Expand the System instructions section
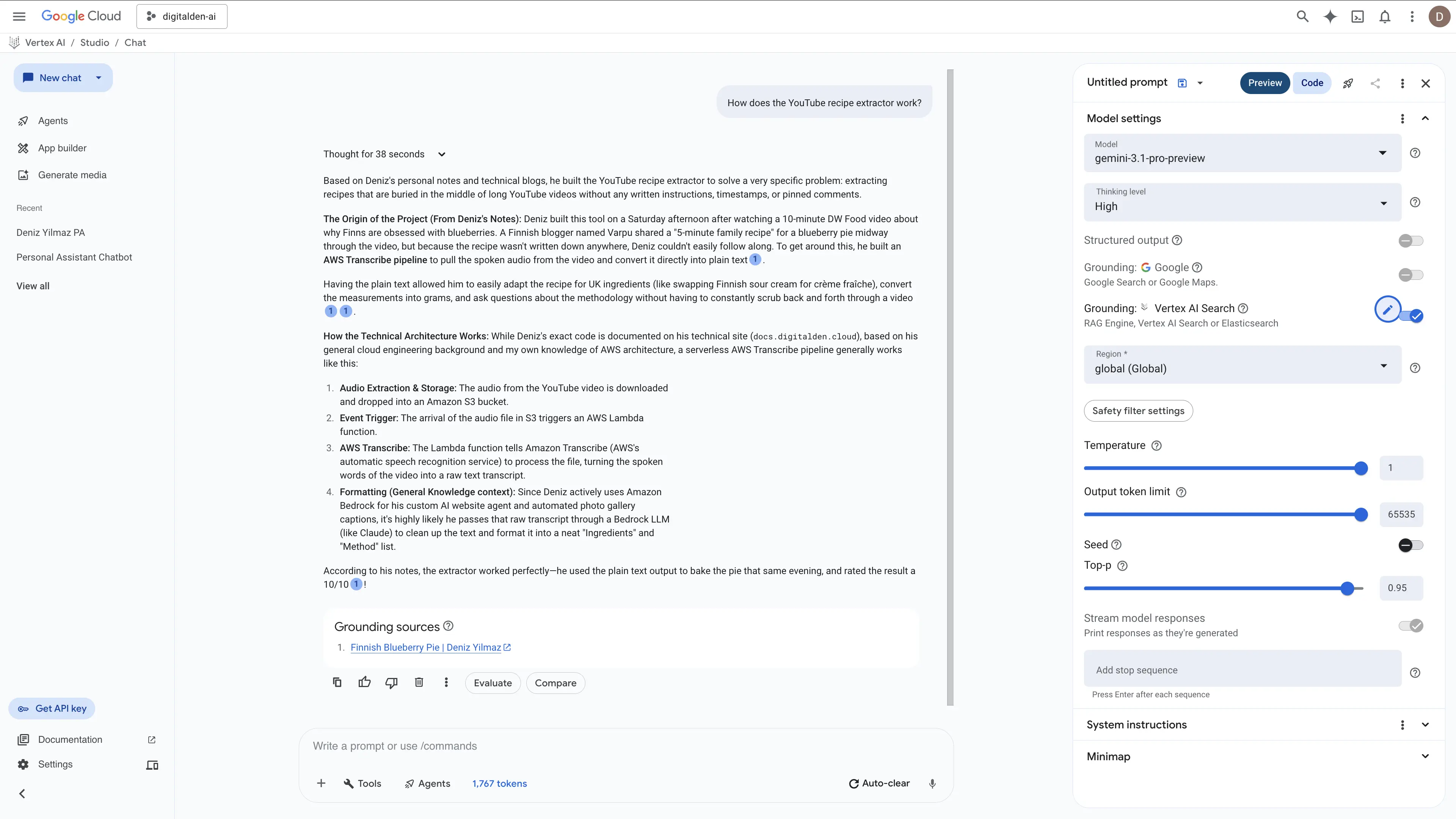This screenshot has width=1456, height=819. click(x=1425, y=725)
